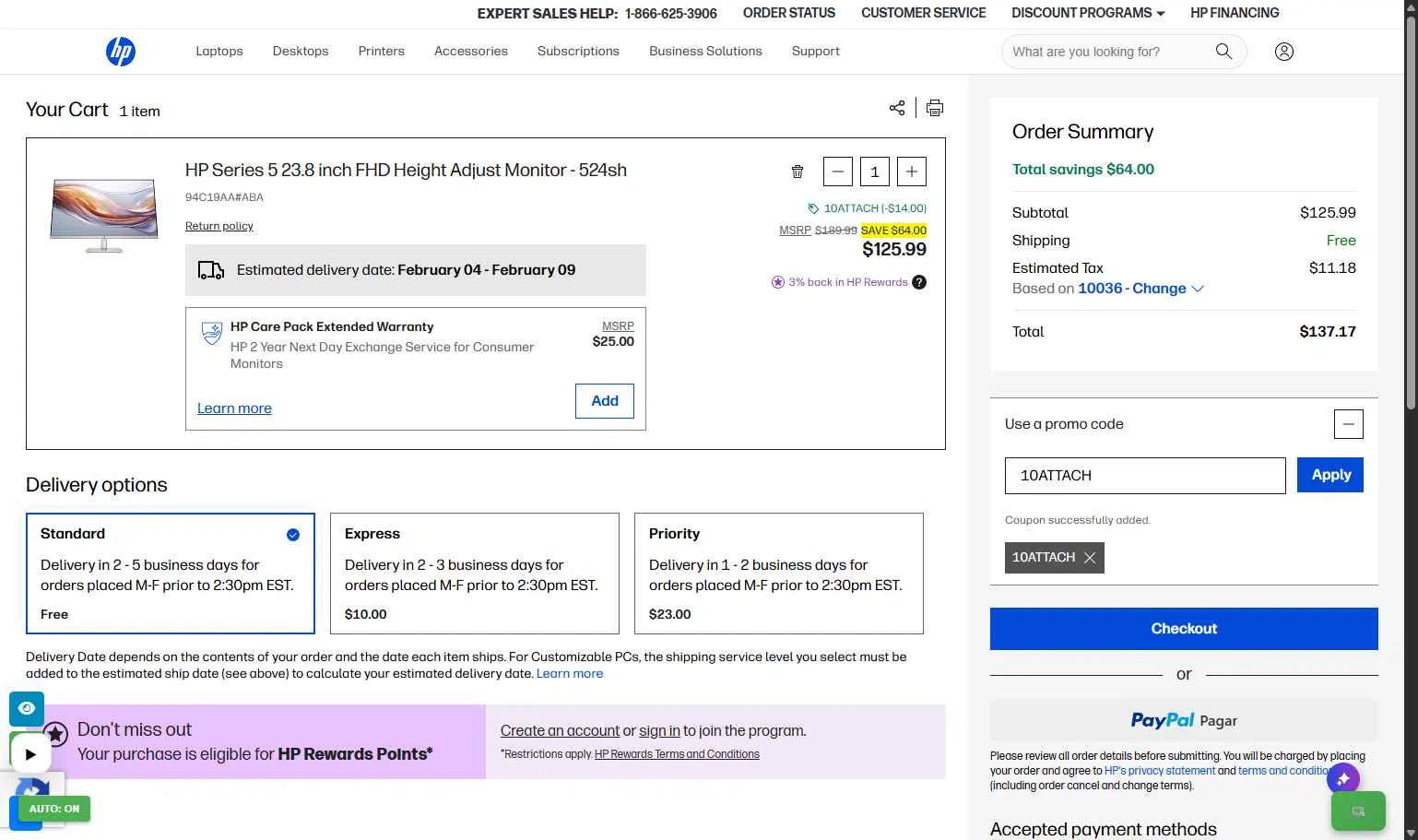
Task: Click the MSRP link above $25.00
Action: point(618,326)
